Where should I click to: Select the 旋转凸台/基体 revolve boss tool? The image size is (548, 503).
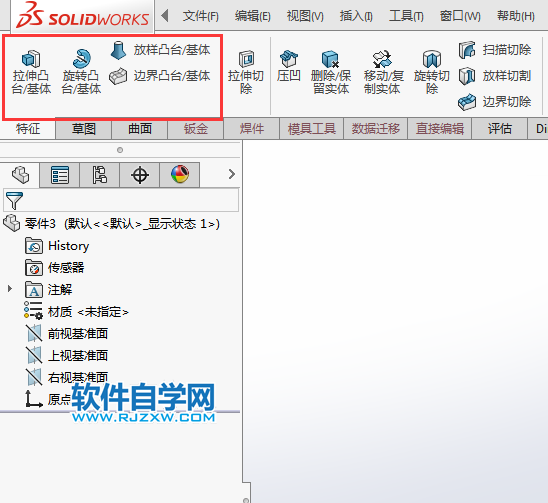pyautogui.click(x=81, y=72)
